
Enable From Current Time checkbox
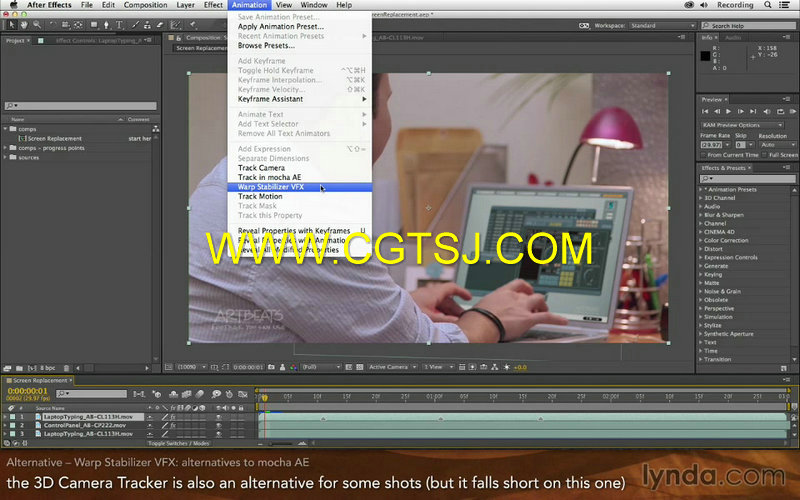coord(703,155)
